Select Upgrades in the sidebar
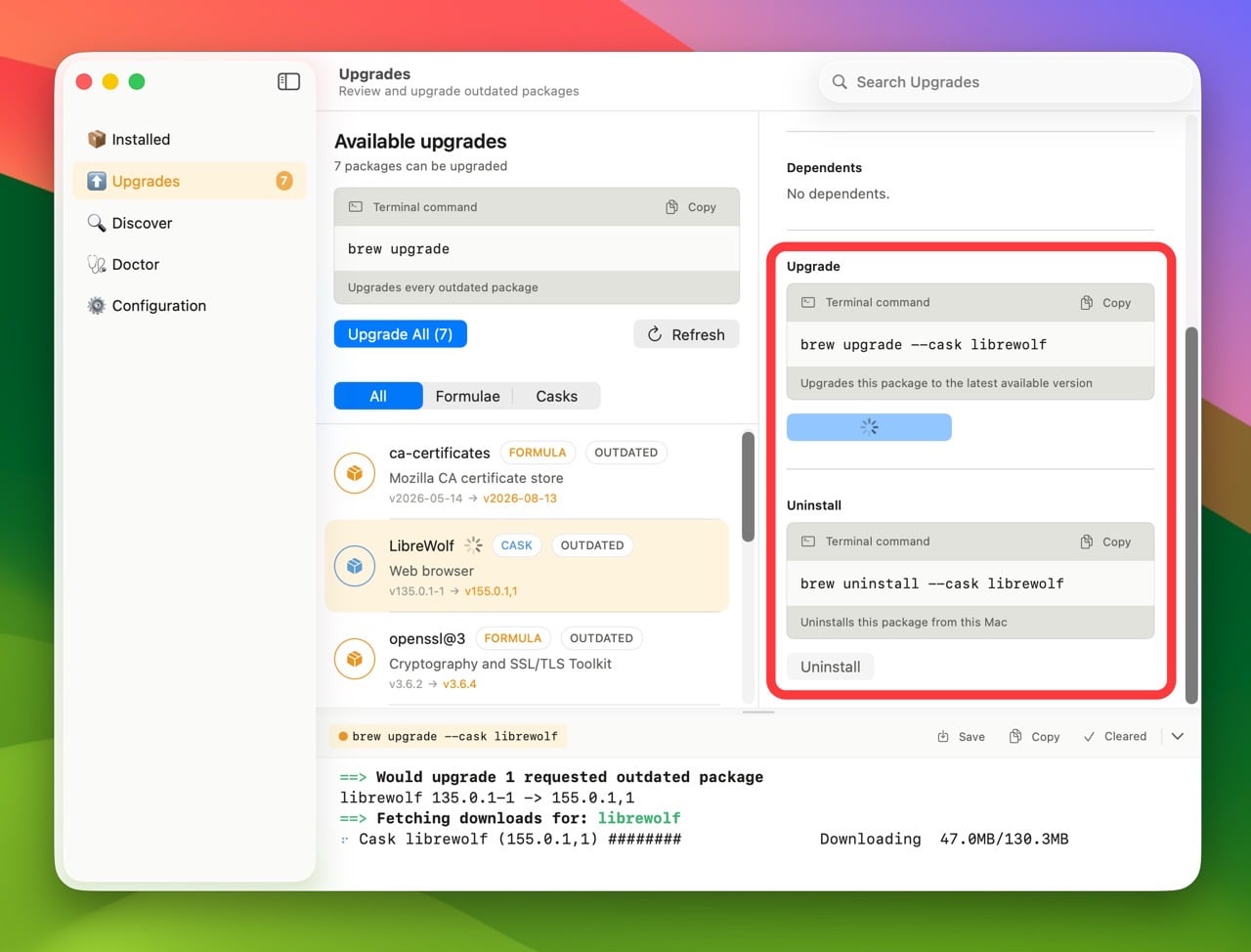This screenshot has height=952, width=1251. (189, 181)
